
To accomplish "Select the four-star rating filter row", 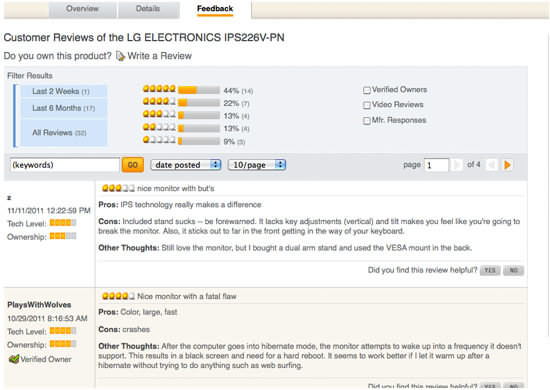I will tap(196, 103).
